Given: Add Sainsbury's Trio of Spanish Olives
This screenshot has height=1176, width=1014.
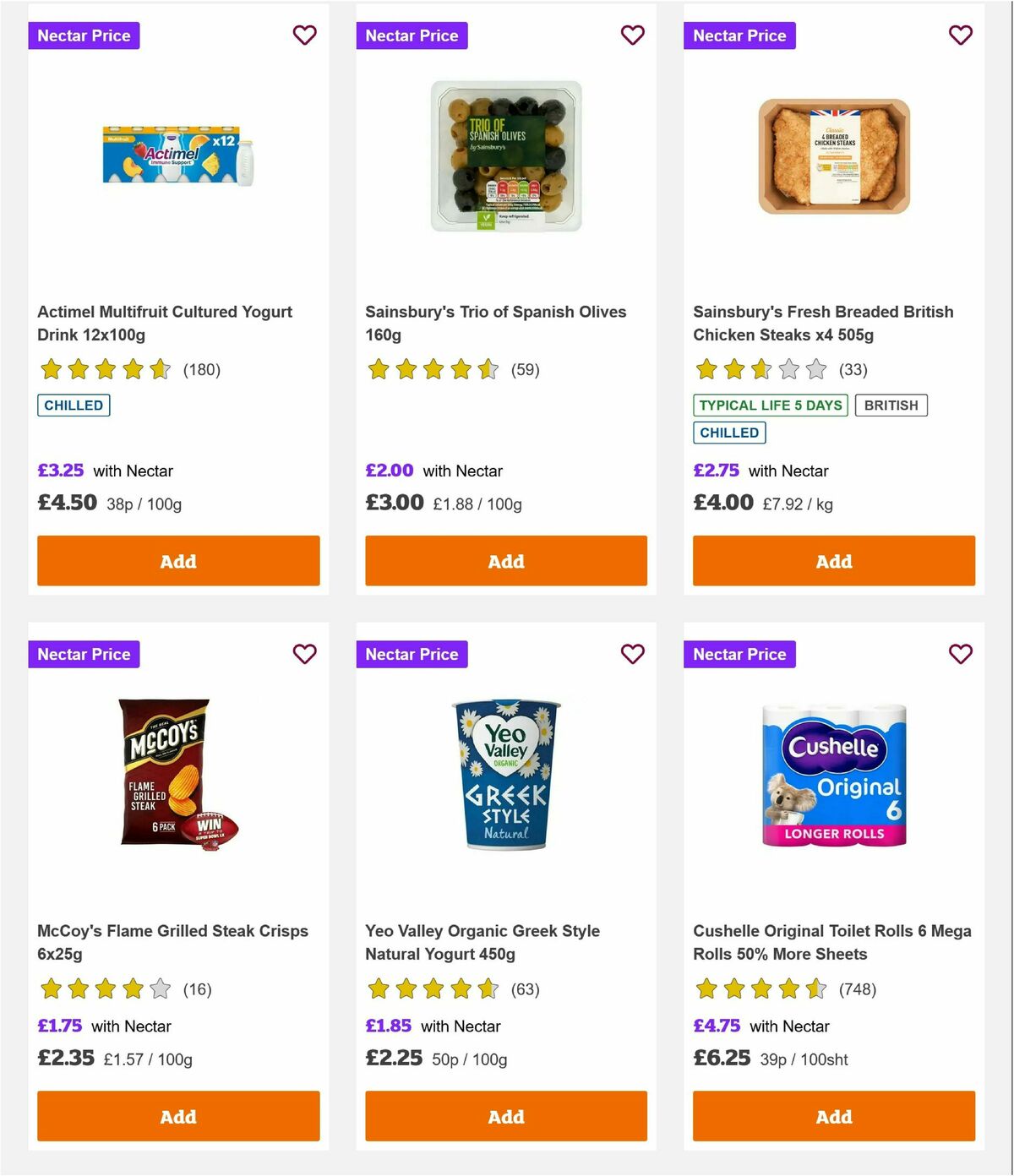Looking at the screenshot, I should click(x=505, y=560).
